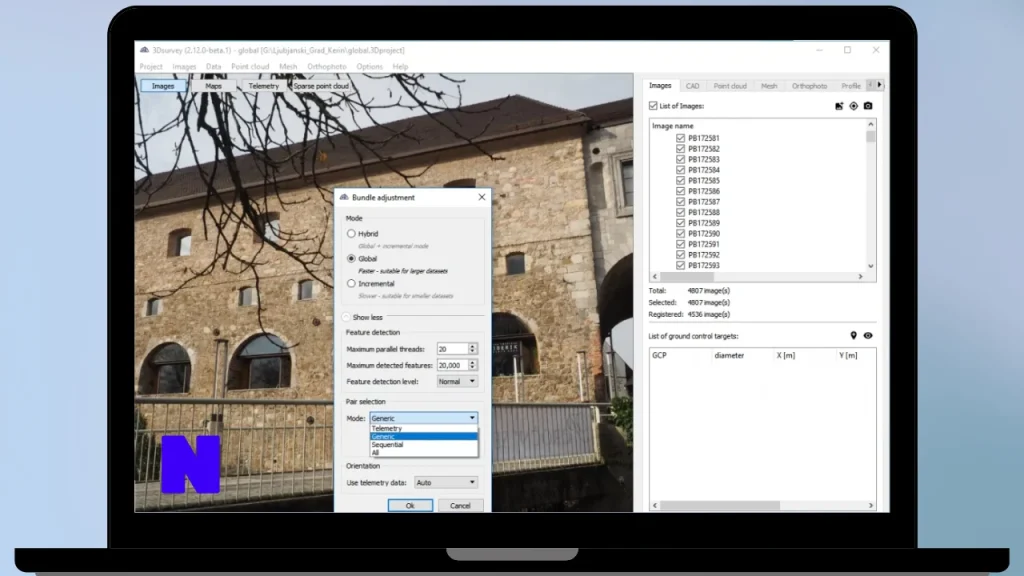The width and height of the screenshot is (1024, 576).
Task: Uncheck image PB172581
Action: pyautogui.click(x=680, y=138)
